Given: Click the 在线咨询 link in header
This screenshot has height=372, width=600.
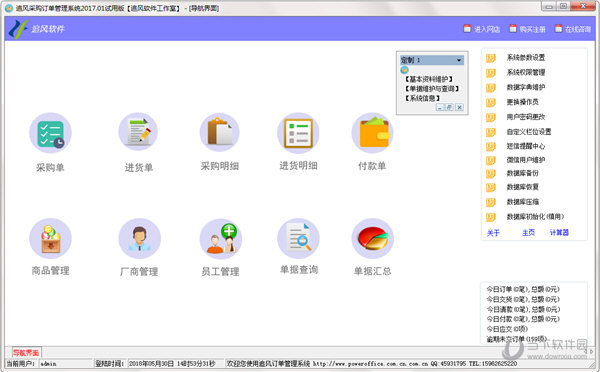Looking at the screenshot, I should [573, 29].
